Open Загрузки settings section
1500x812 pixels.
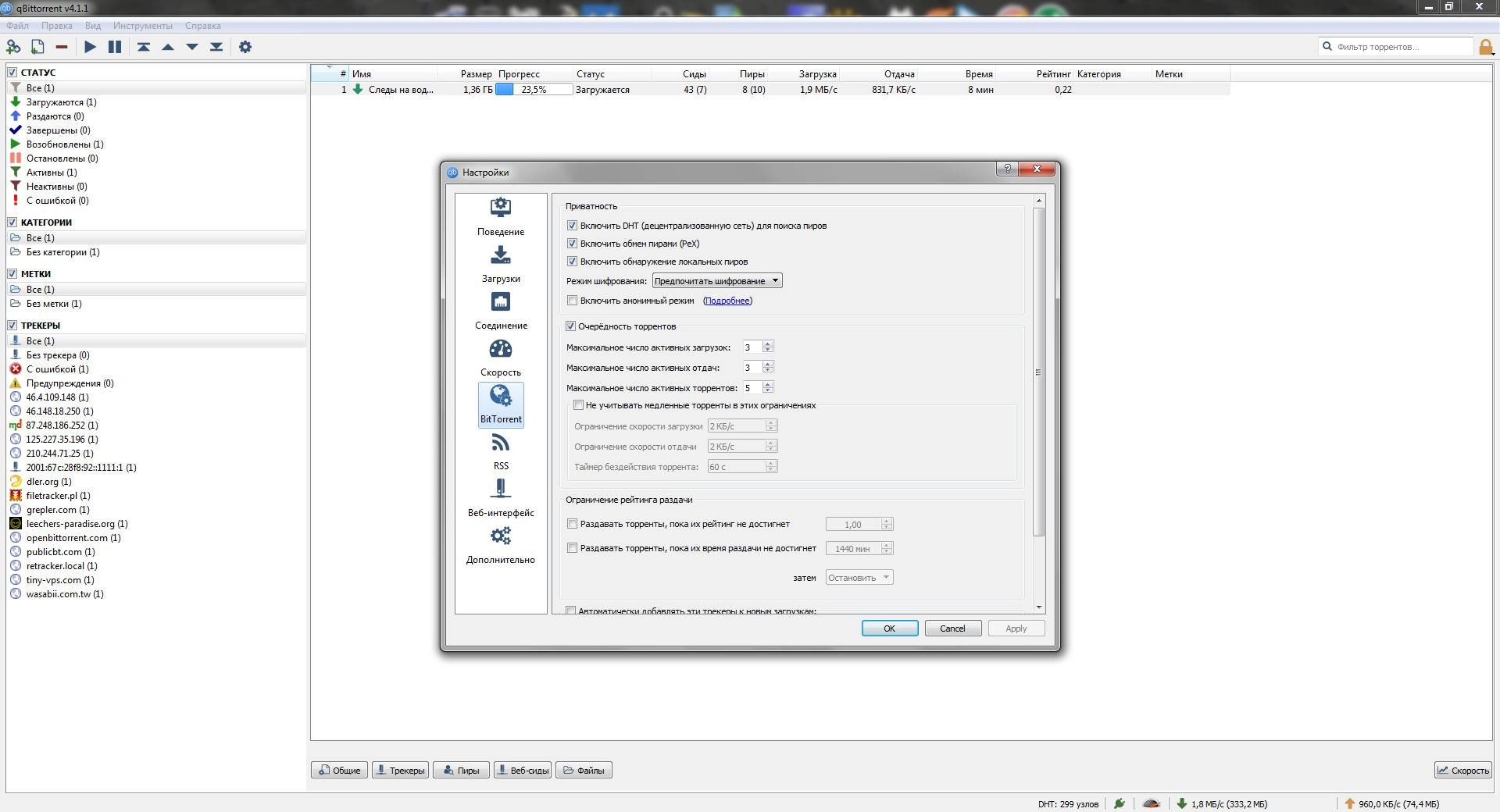(501, 263)
